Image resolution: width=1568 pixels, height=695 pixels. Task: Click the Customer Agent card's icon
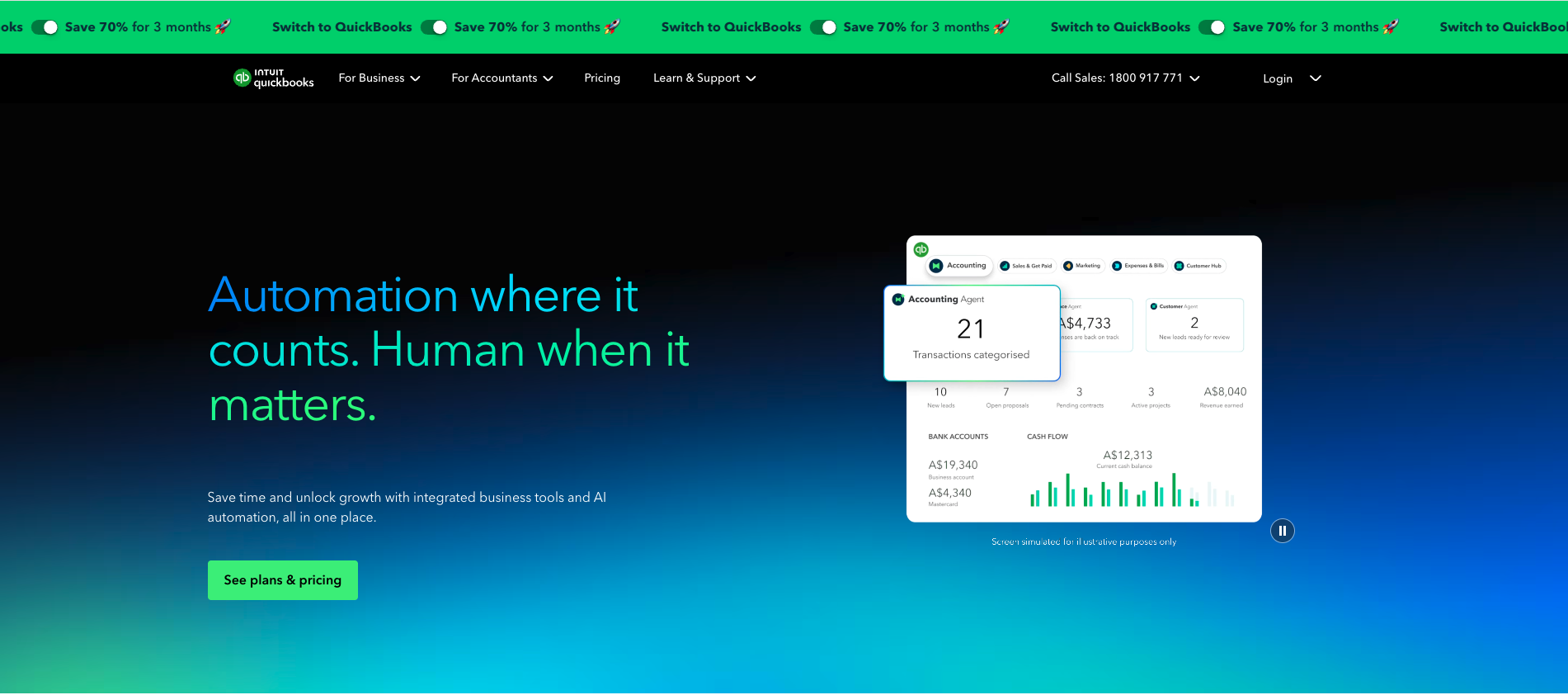(1154, 306)
